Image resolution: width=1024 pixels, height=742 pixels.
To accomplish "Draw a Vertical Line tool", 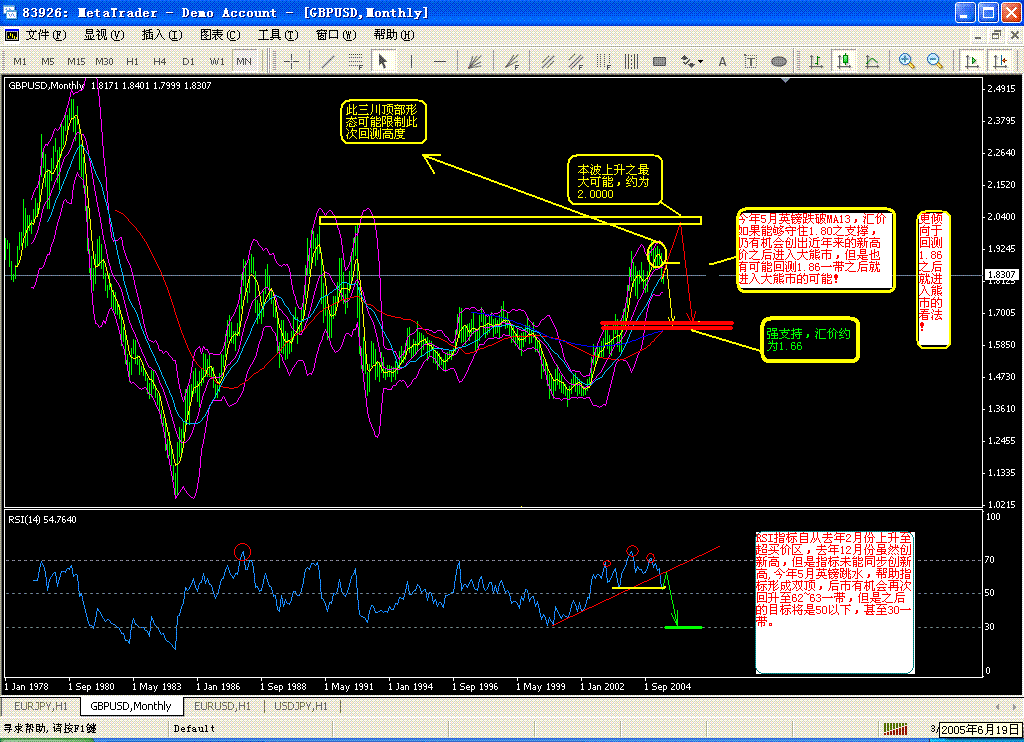I will 411,61.
